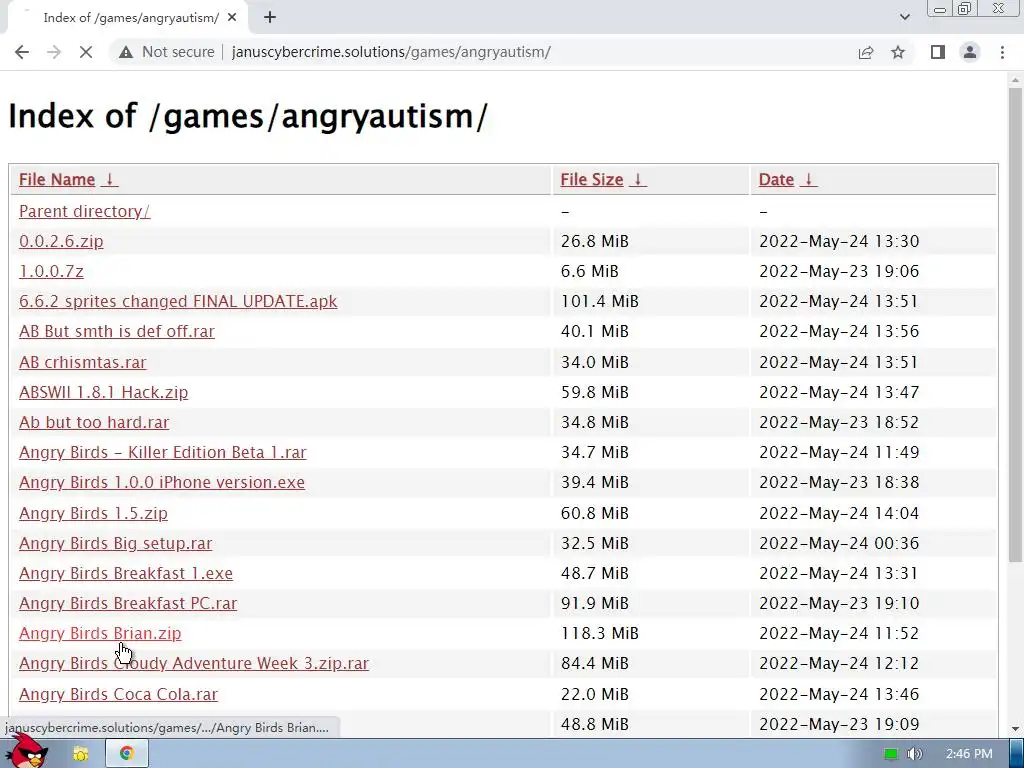Screen dimensions: 1024x768
Task: Click the File Size descending arrow
Action: pos(638,180)
